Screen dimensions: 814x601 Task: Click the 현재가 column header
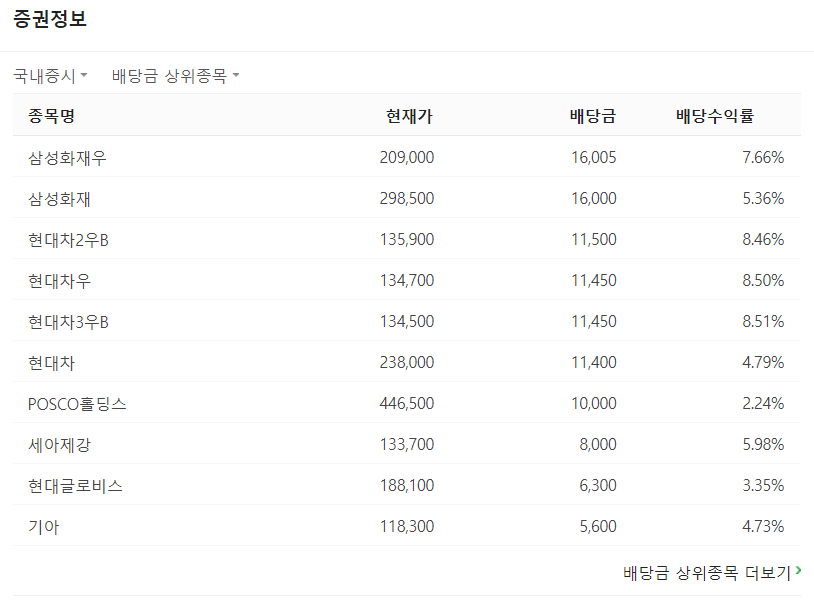click(410, 116)
